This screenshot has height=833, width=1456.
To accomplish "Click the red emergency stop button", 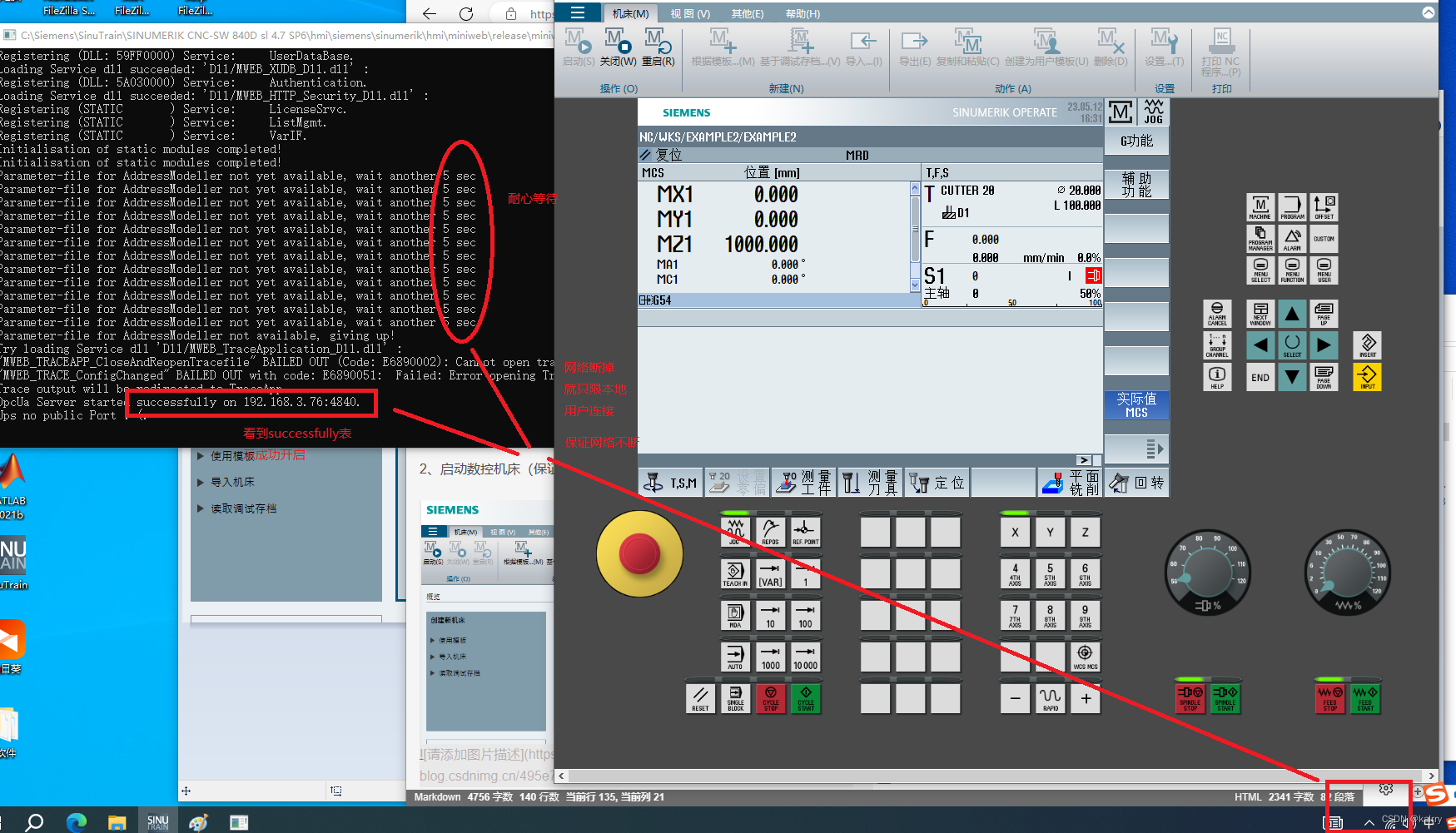I will coord(639,553).
